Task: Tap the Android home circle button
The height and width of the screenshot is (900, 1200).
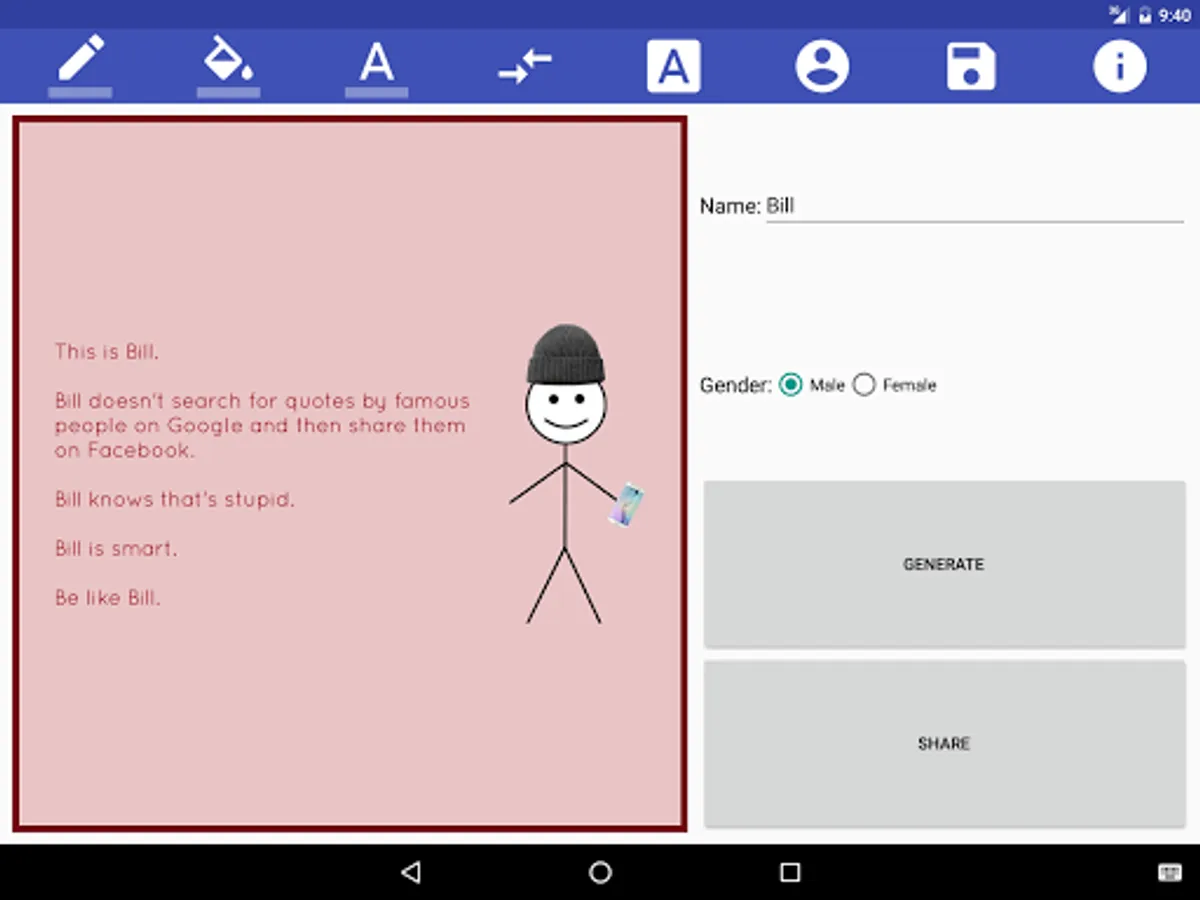Action: click(600, 872)
